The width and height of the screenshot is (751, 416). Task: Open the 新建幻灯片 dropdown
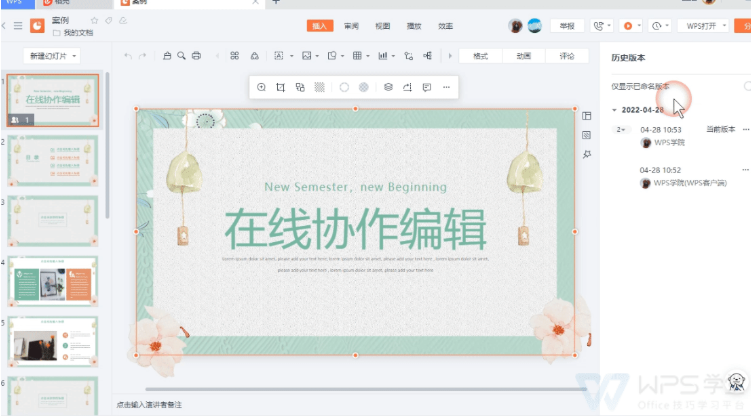pos(53,56)
